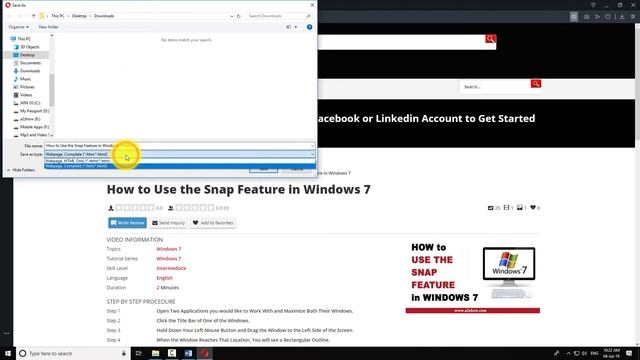Viewport: 640px width, 360px height.
Task: Click the Add to favorites button
Action: pyautogui.click(x=213, y=223)
